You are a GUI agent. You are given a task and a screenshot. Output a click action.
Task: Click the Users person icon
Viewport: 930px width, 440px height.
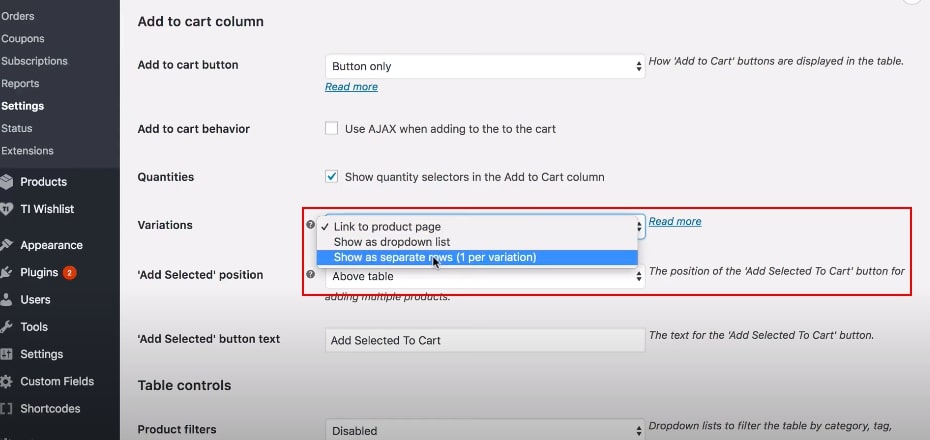tap(8, 299)
